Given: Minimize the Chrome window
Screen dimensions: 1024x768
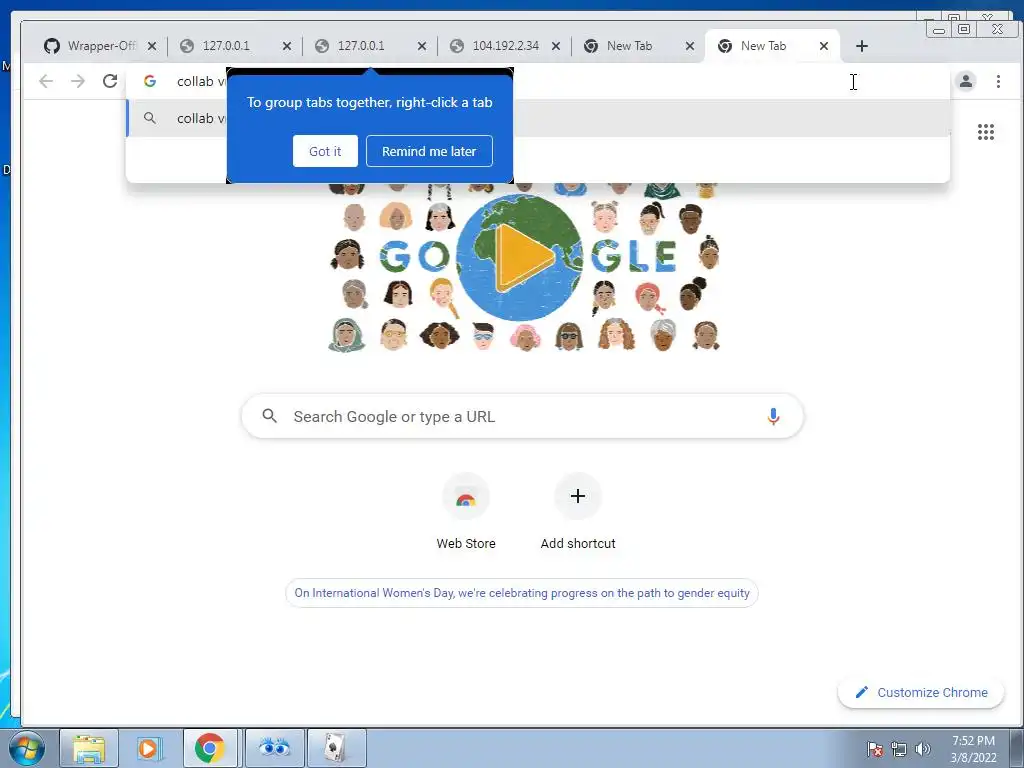Looking at the screenshot, I should (939, 29).
